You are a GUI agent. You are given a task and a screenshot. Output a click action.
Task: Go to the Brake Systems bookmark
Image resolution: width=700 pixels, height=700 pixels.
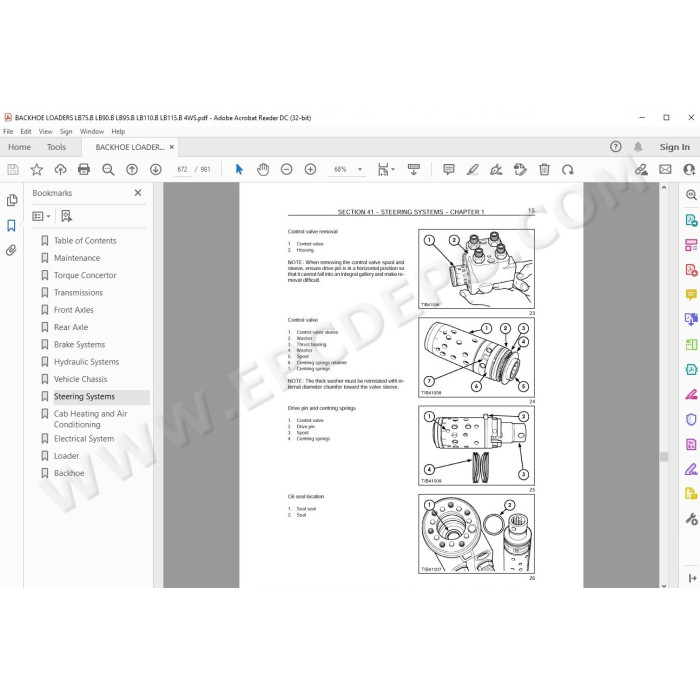coord(79,345)
